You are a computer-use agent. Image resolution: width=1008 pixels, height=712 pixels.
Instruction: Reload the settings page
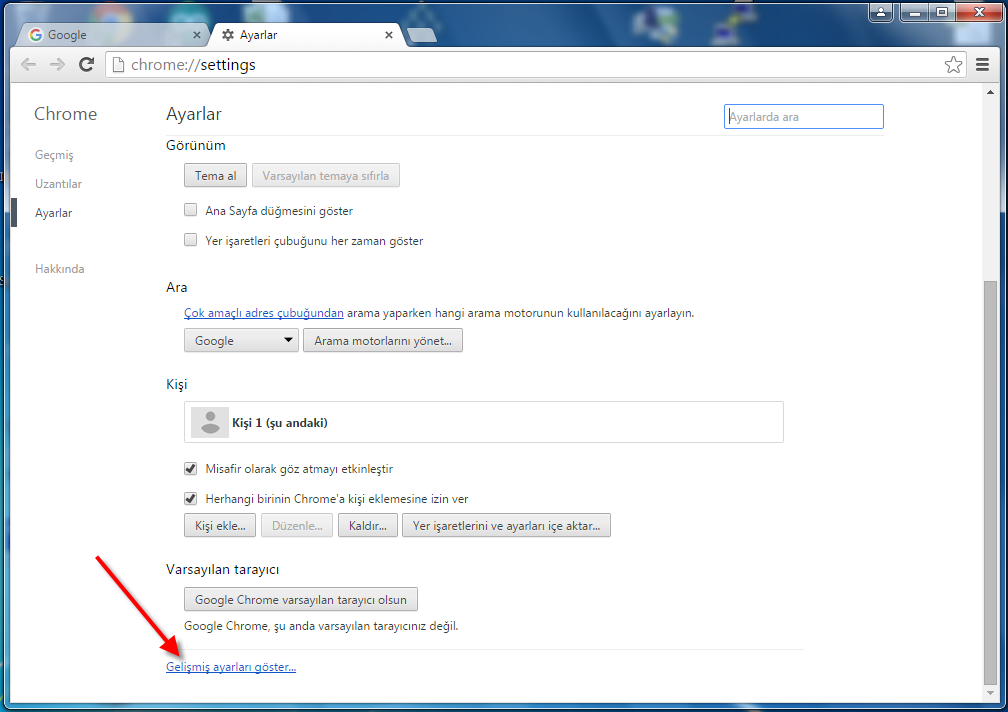point(86,64)
